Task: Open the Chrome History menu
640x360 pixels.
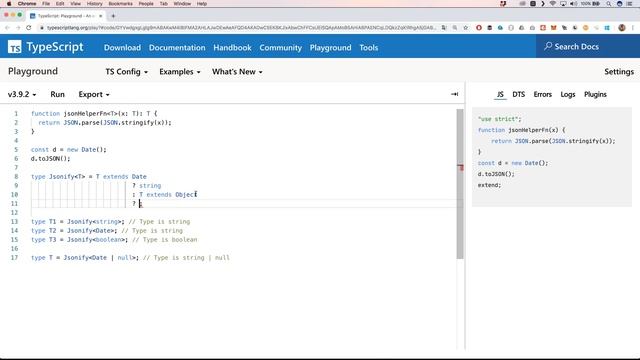Action: (x=94, y=4)
